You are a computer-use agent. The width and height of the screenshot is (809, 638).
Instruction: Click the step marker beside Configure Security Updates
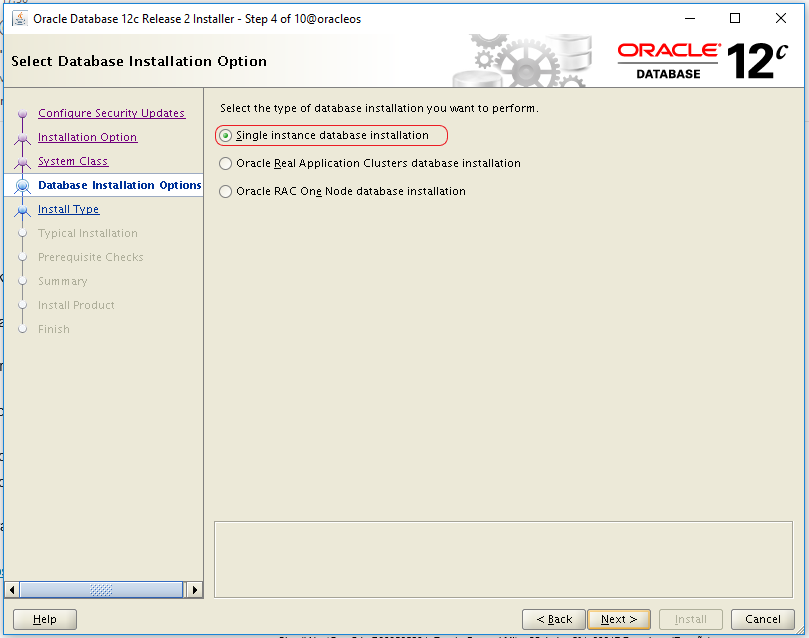(22, 113)
